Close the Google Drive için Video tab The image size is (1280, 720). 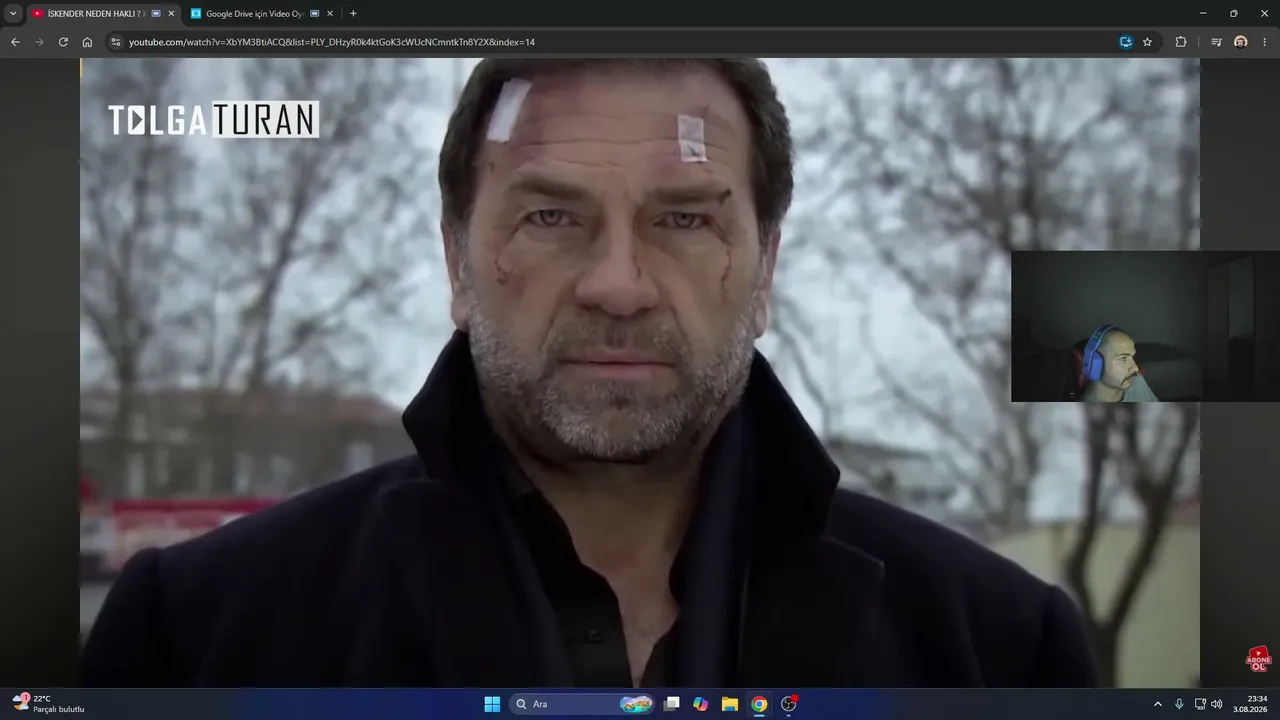click(330, 14)
